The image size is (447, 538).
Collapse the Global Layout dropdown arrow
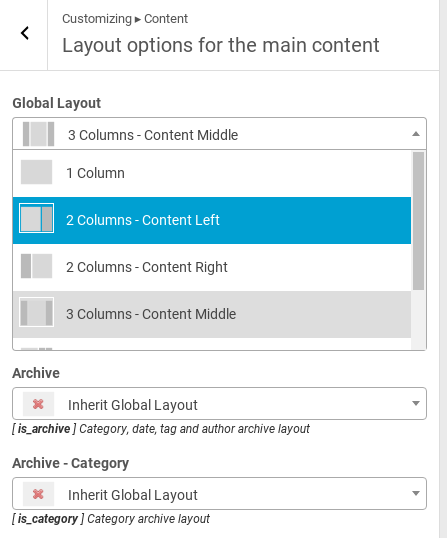click(x=416, y=134)
